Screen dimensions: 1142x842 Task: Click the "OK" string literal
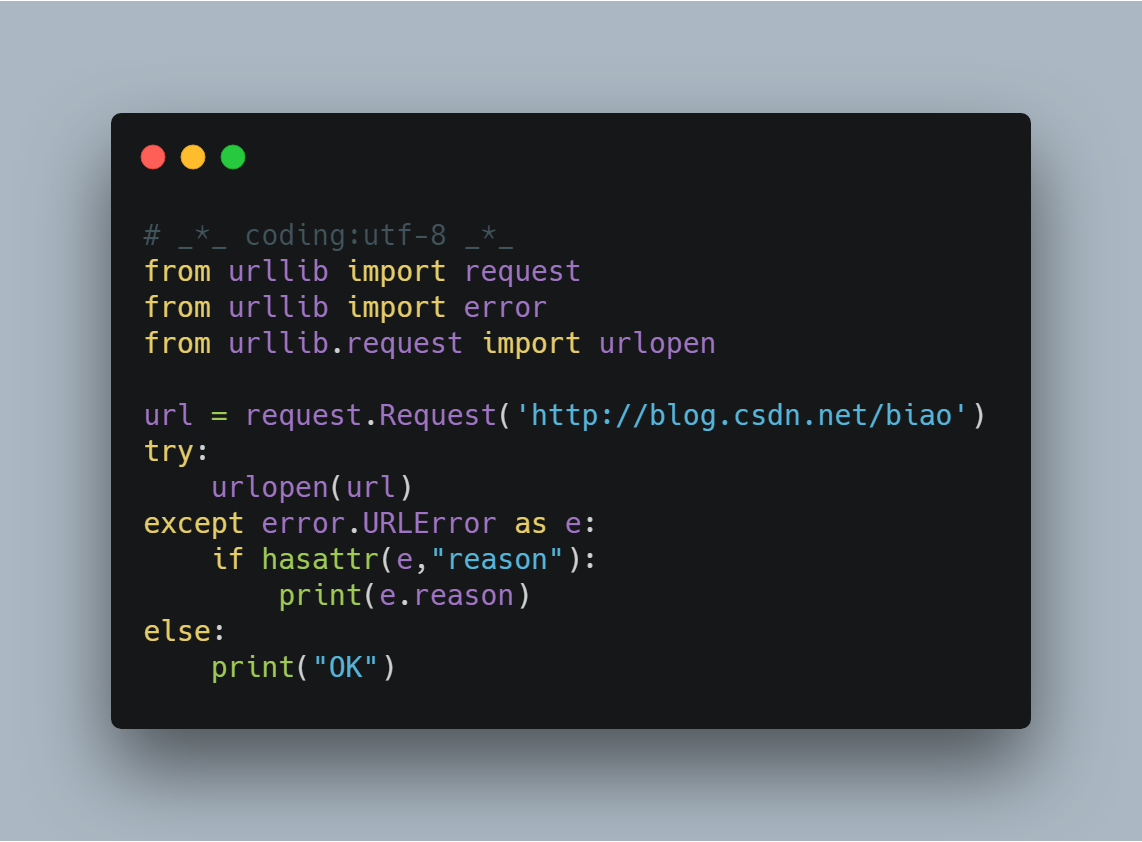pyautogui.click(x=345, y=667)
